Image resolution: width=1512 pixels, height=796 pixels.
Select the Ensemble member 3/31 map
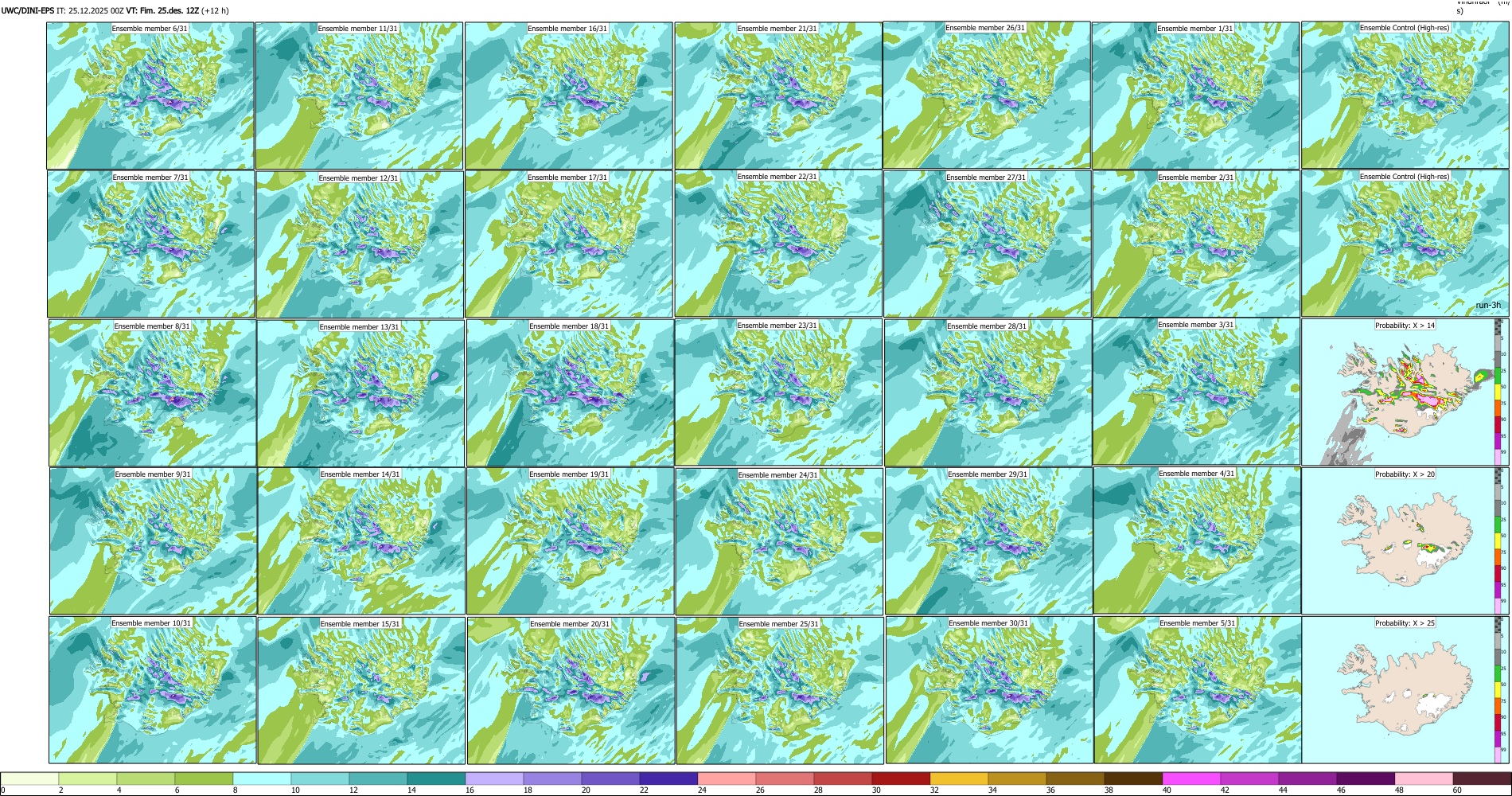(x=1197, y=392)
